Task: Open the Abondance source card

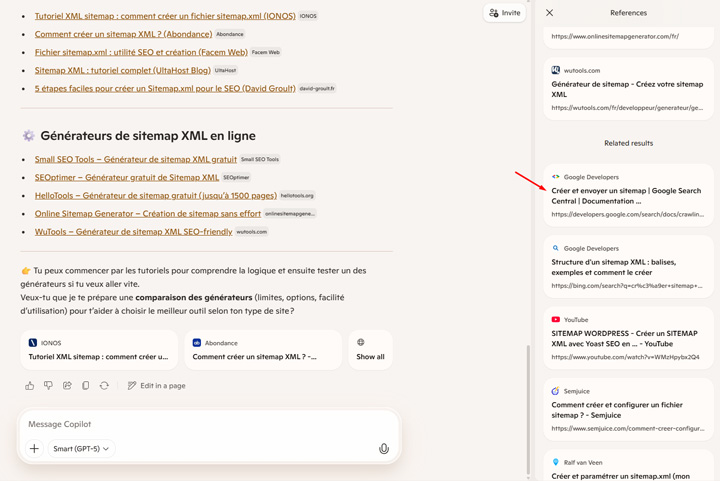Action: point(262,349)
